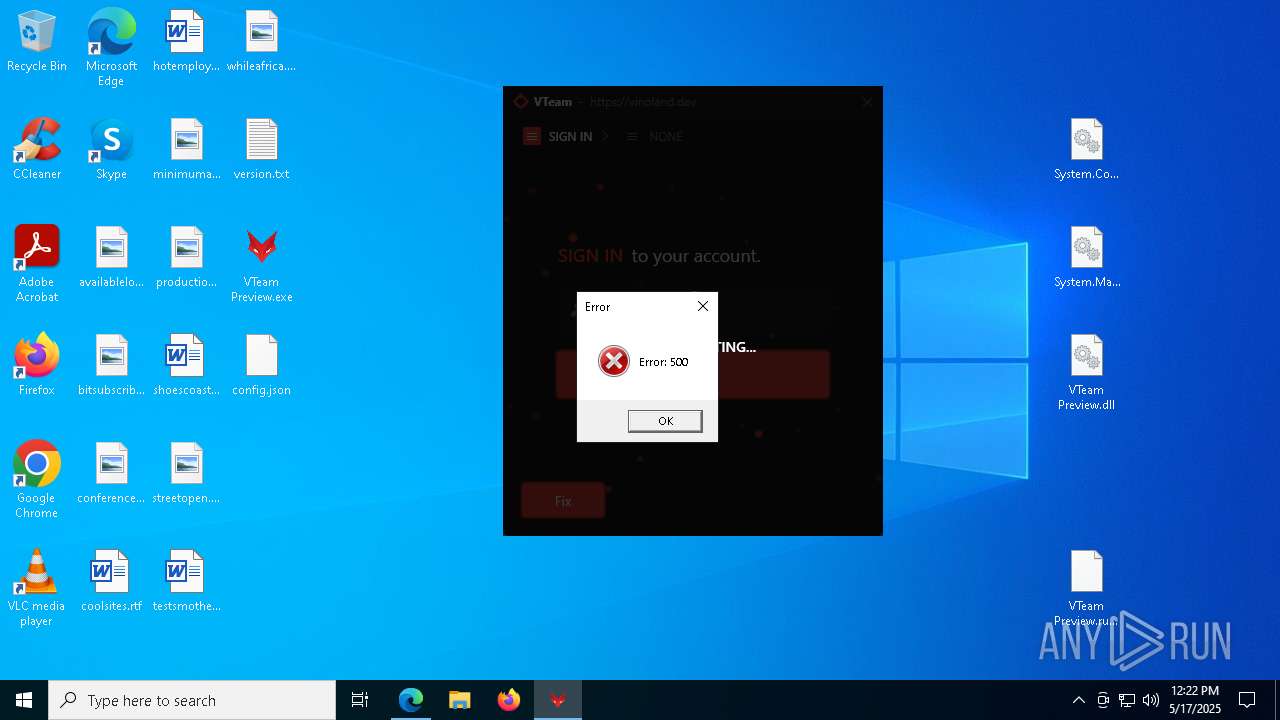Select the NONE menu item in VTeam
The height and width of the screenshot is (720, 1280).
point(655,137)
